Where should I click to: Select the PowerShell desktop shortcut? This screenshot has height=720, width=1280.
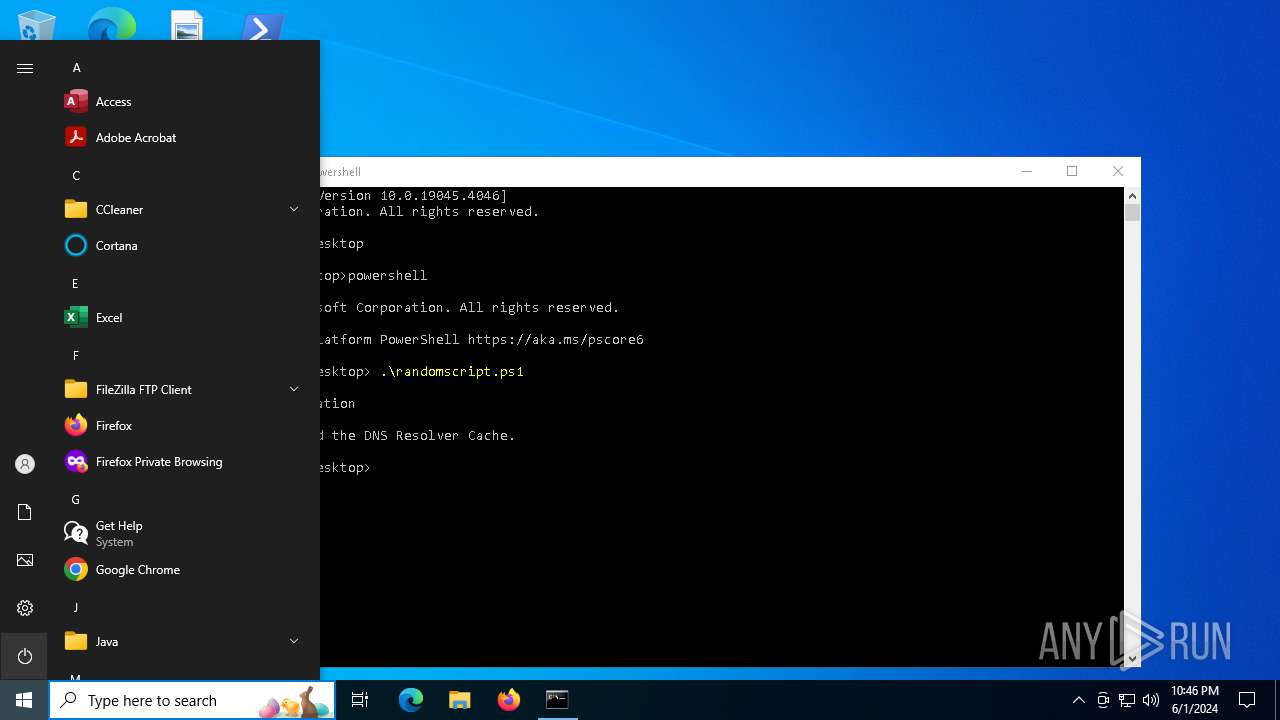tap(262, 24)
